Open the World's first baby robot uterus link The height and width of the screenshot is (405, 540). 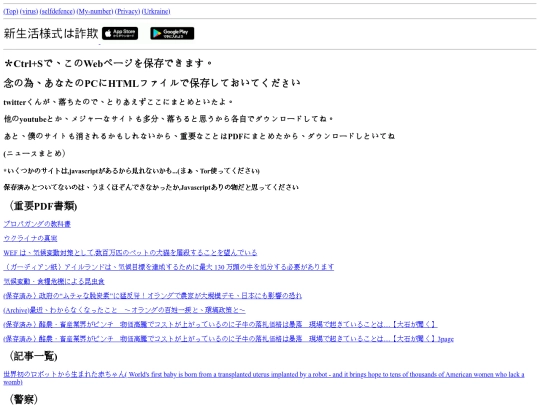(x=264, y=378)
